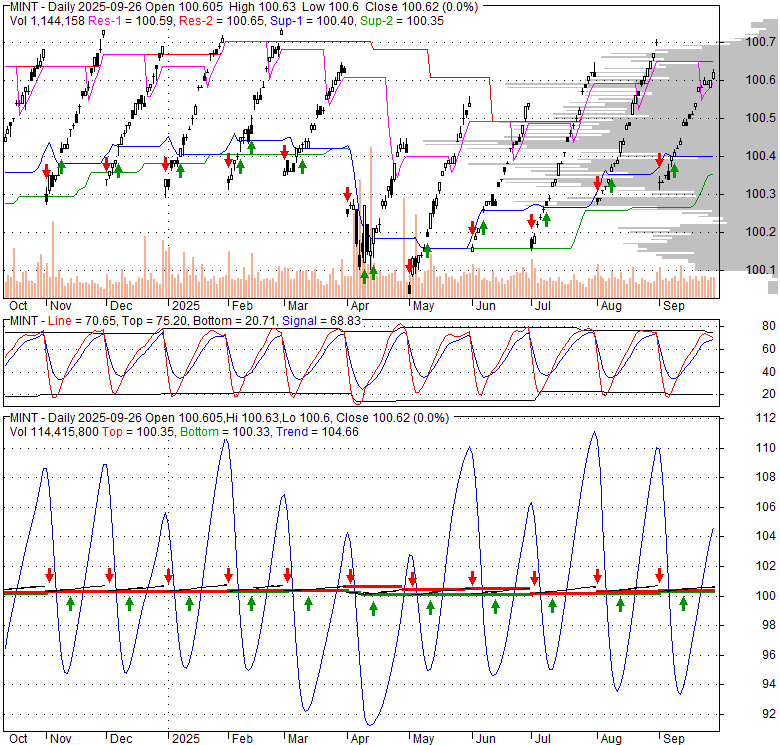The width and height of the screenshot is (780, 745).
Task: Click the red down arrow at April in trend panel
Action: [350, 576]
